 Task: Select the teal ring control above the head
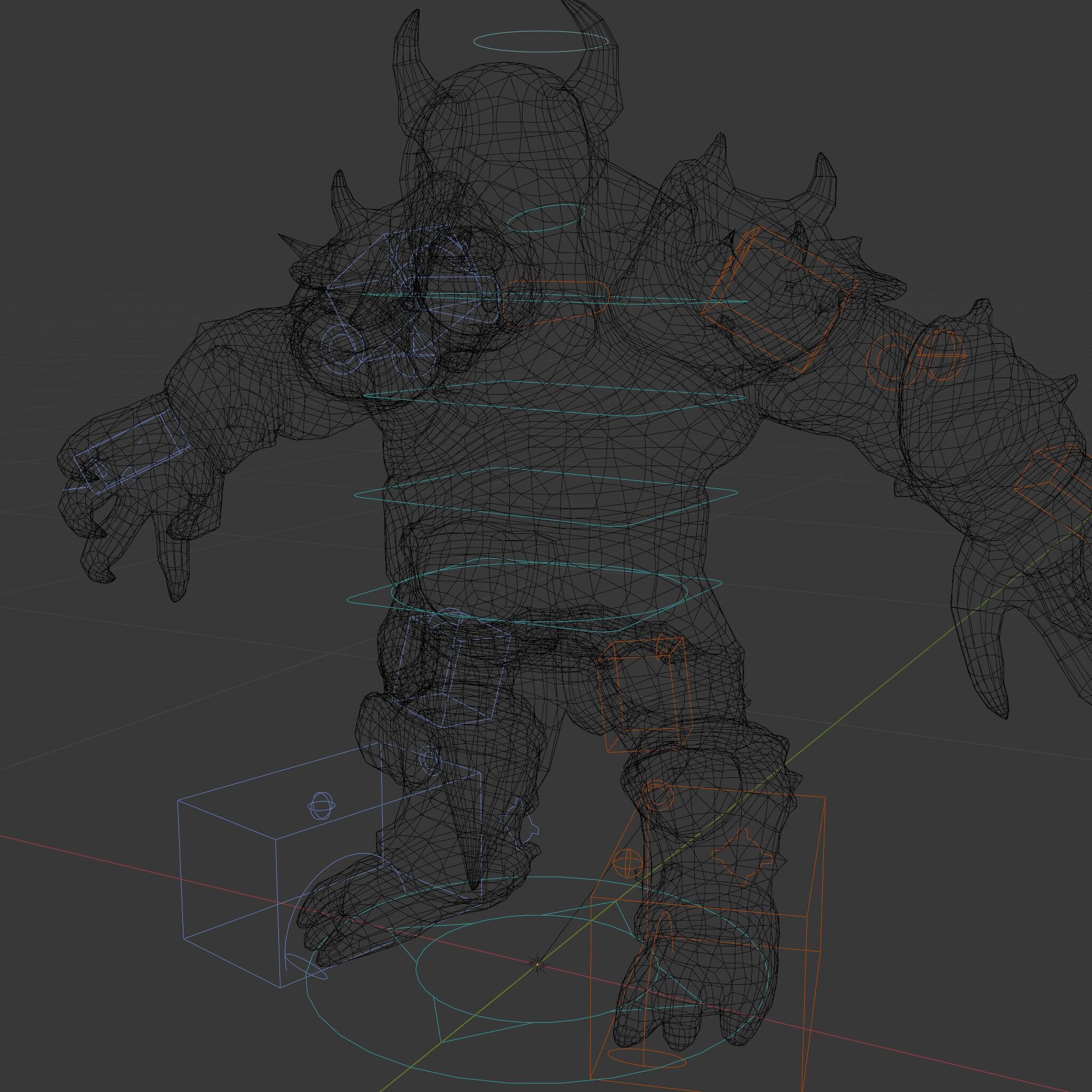coord(541,42)
